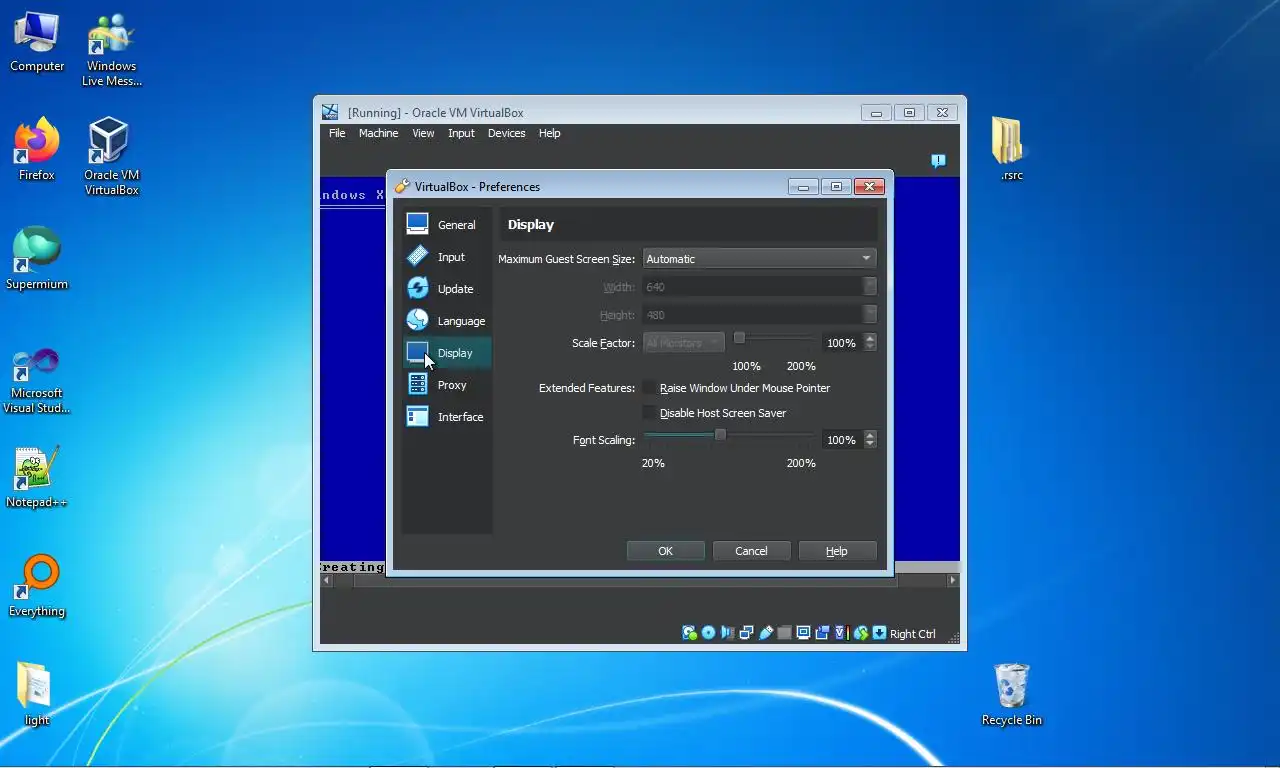Click VM window horizontal scrollbar right arrow
Screen dimensions: 1280x768
pos(952,580)
